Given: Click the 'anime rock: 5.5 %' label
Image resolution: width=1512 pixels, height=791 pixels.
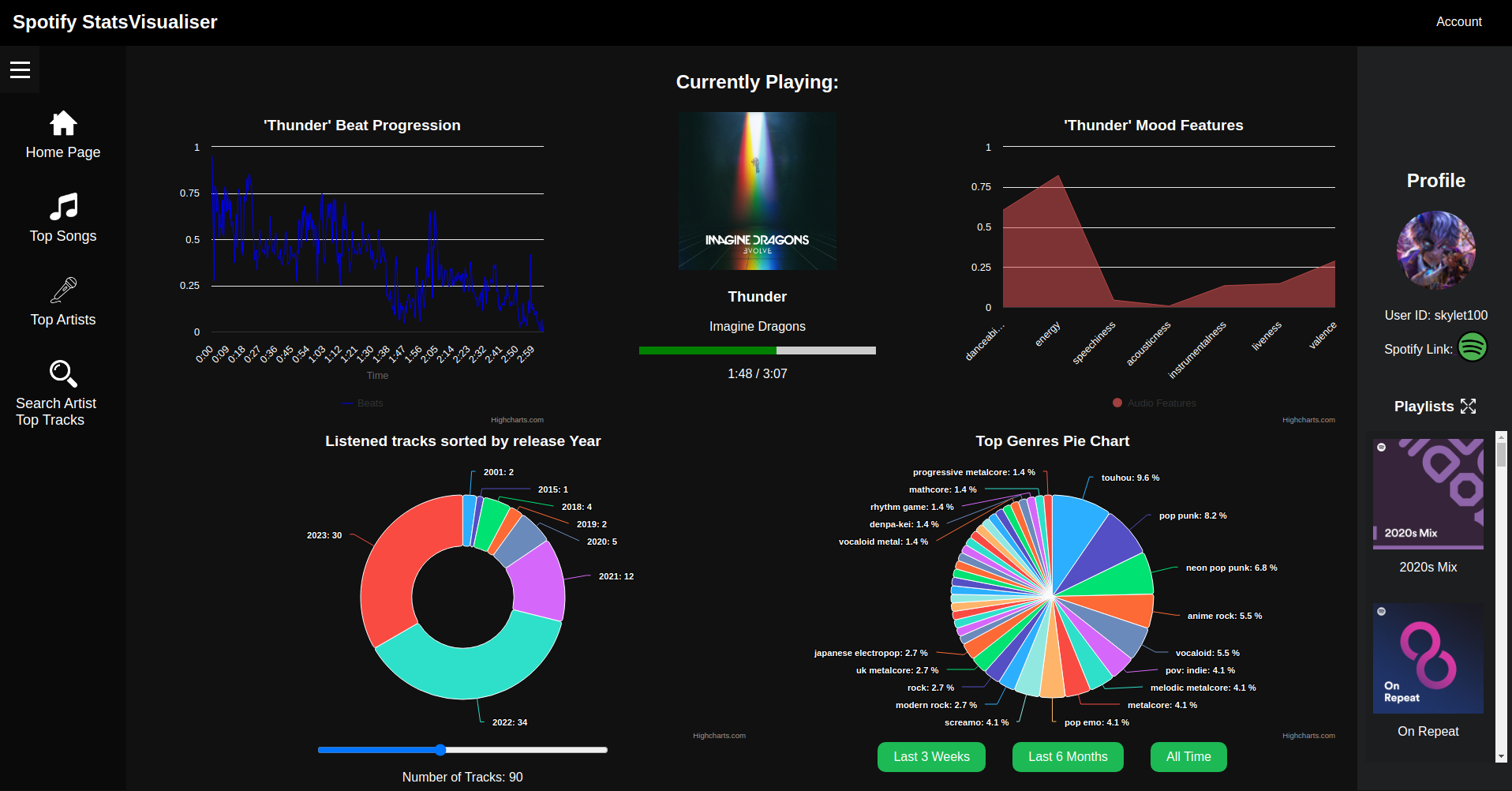Looking at the screenshot, I should 1225,616.
